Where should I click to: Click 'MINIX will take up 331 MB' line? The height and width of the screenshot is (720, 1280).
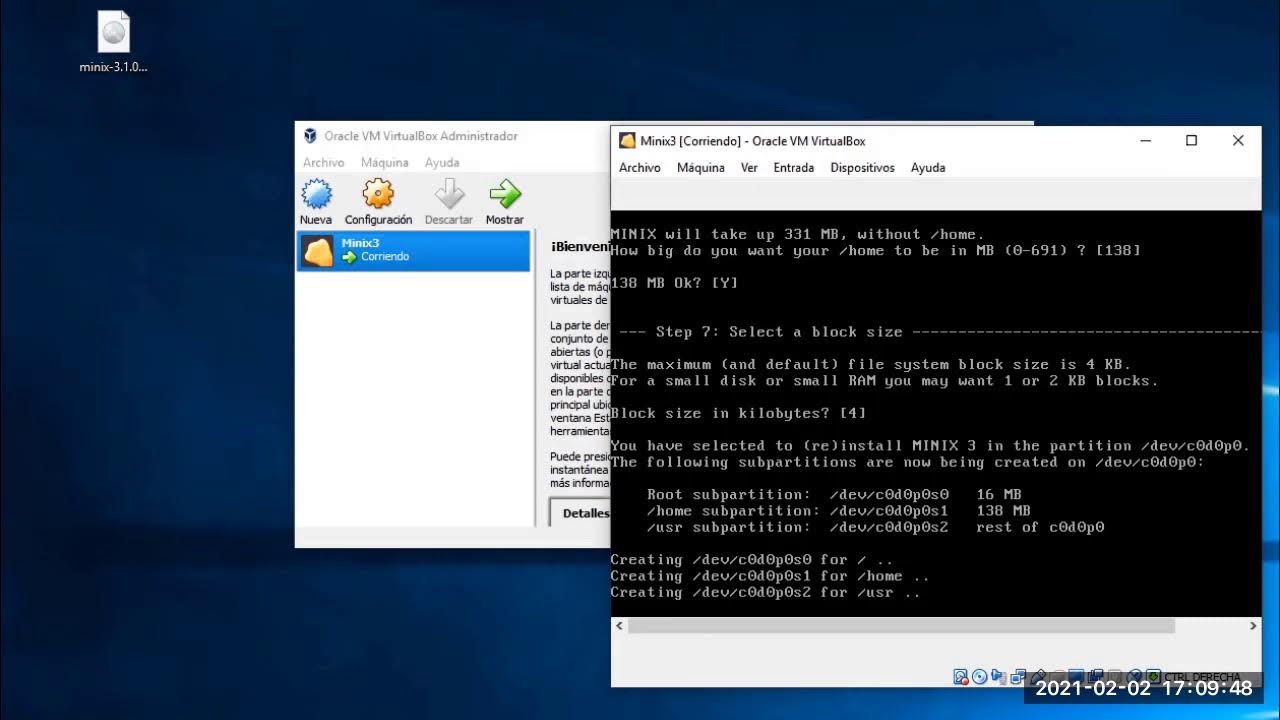[797, 234]
